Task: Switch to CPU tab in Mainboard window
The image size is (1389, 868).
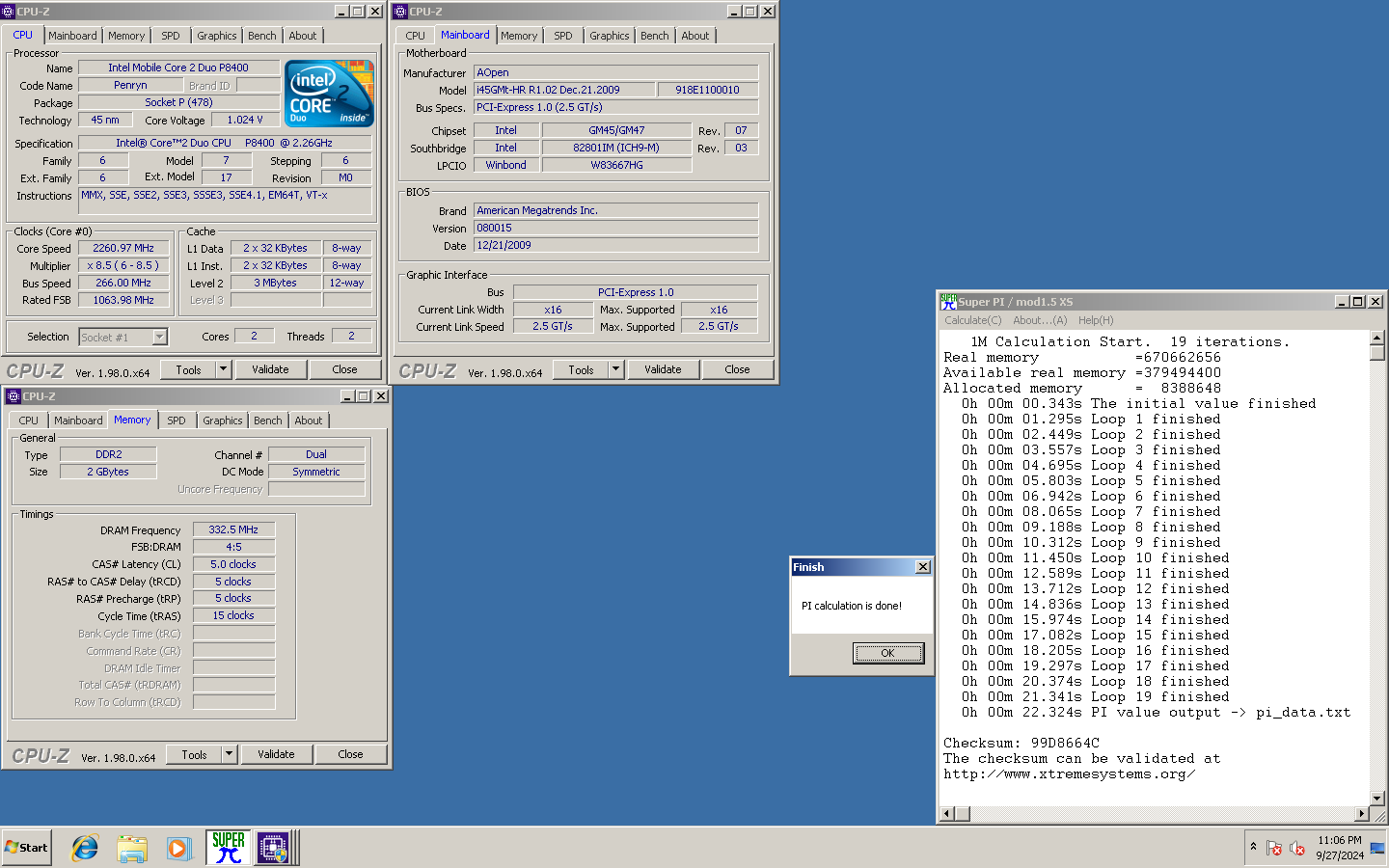Action: pyautogui.click(x=416, y=36)
